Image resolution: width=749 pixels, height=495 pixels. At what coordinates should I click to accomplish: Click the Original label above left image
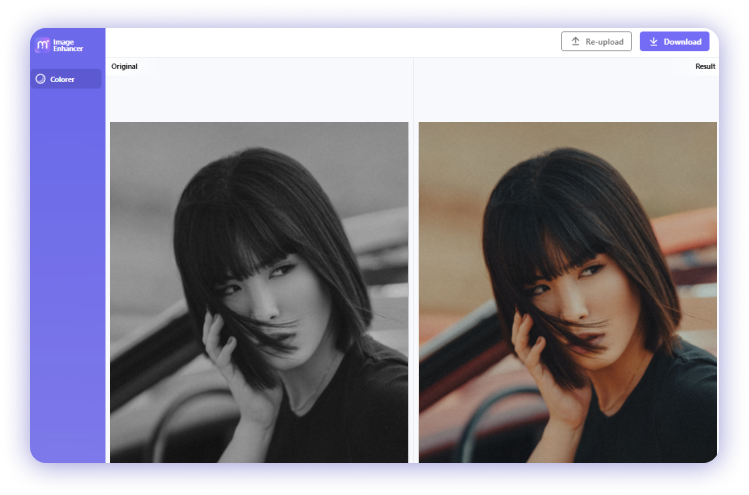coord(124,66)
